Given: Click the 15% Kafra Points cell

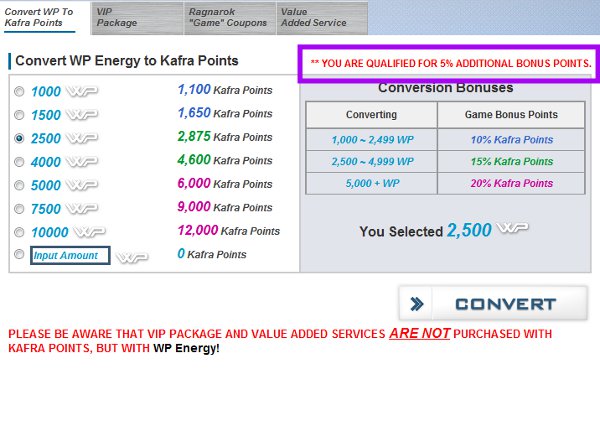Looking at the screenshot, I should click(x=512, y=162).
